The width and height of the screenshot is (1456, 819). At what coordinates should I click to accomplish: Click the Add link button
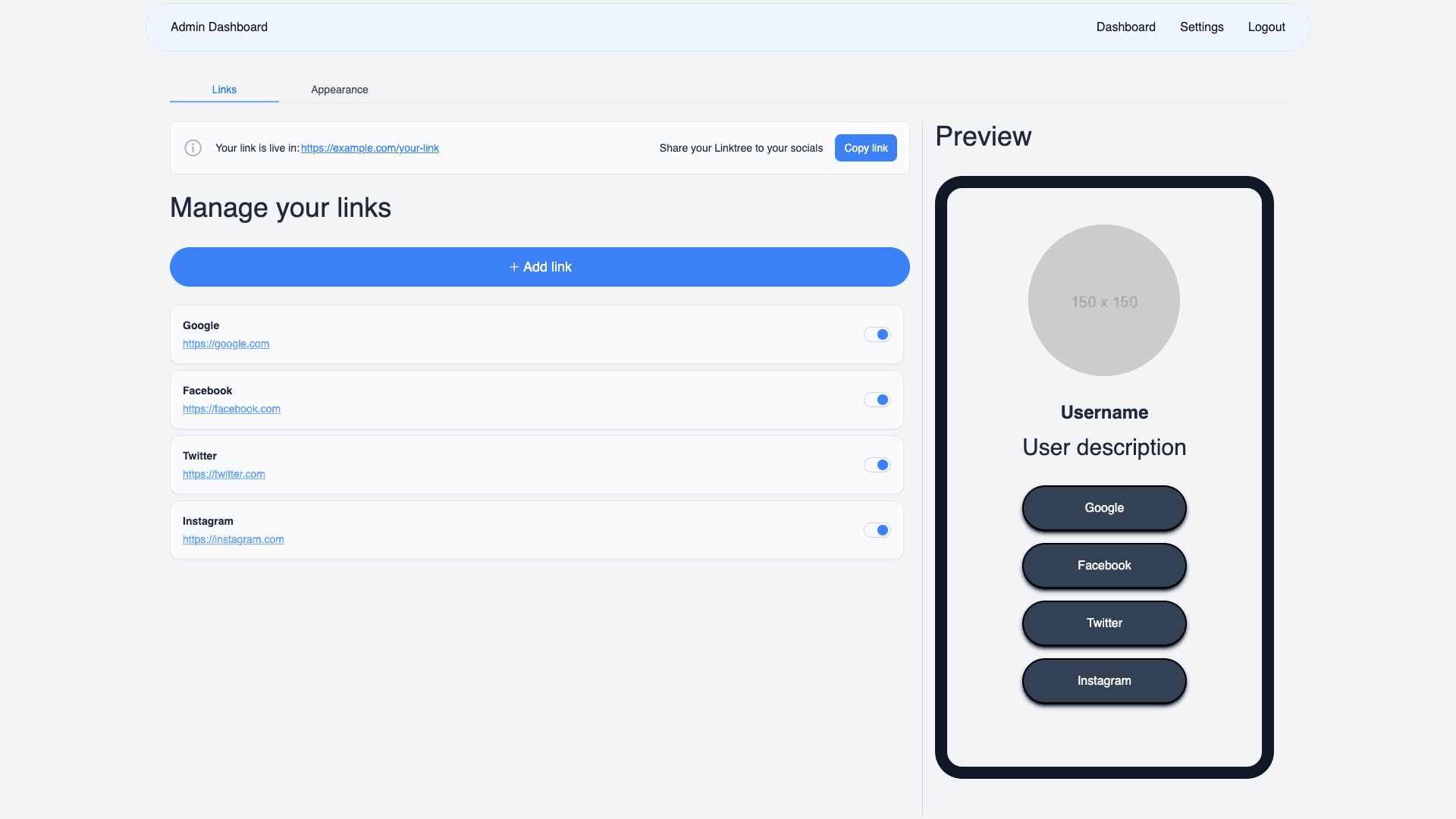(x=539, y=267)
